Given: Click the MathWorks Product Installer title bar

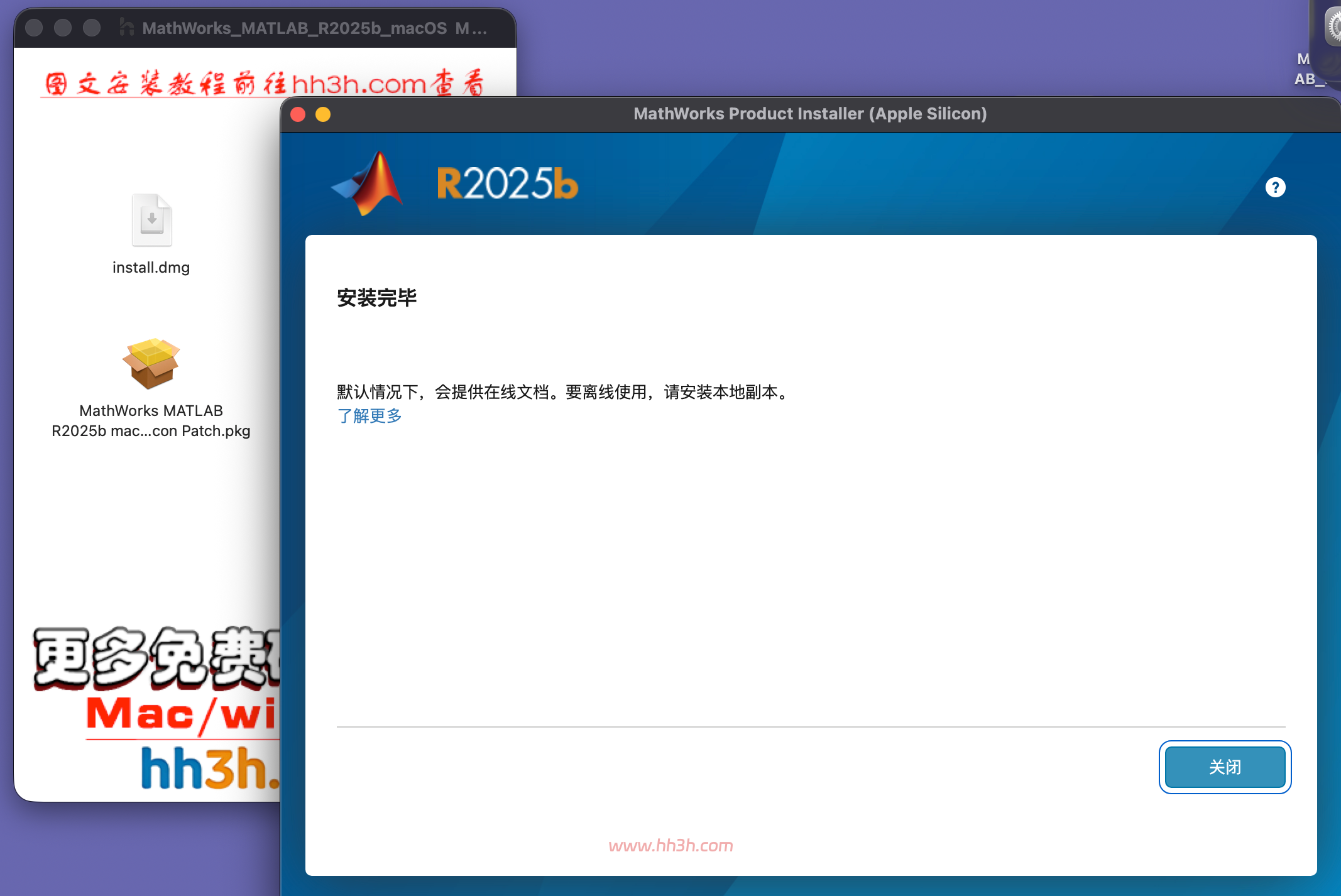Looking at the screenshot, I should pyautogui.click(x=810, y=114).
